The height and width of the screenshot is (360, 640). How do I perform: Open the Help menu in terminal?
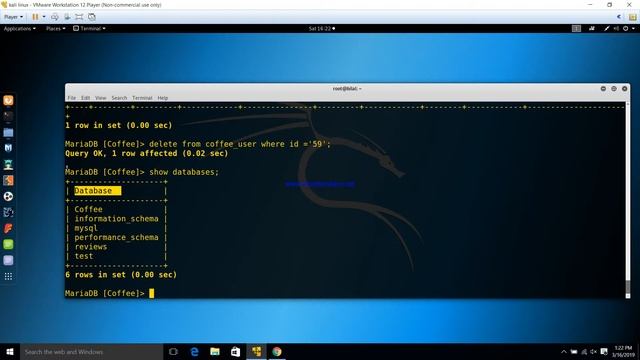click(162, 98)
